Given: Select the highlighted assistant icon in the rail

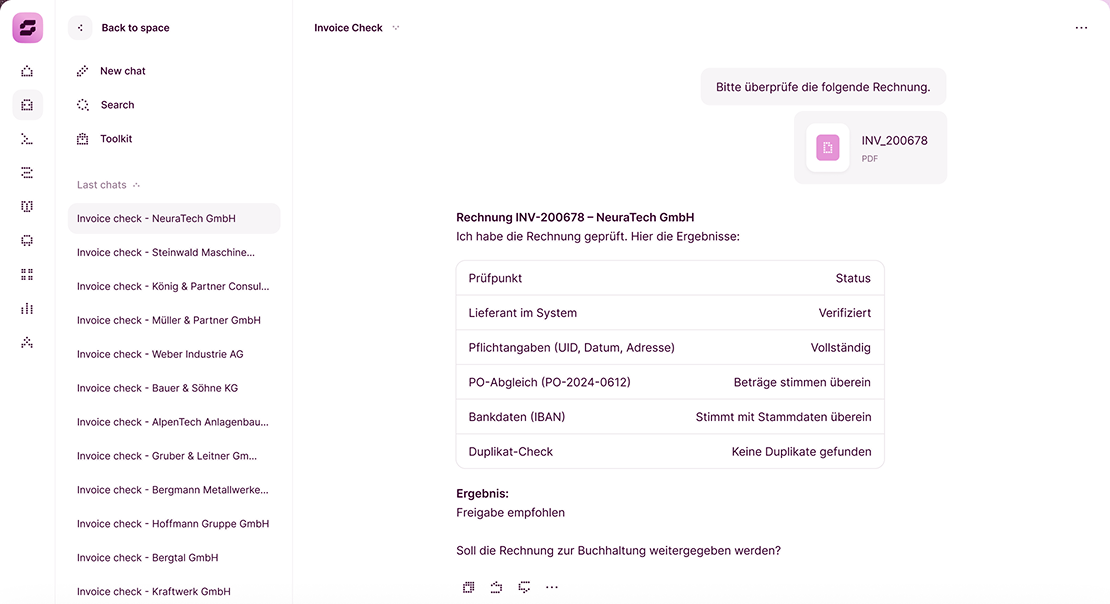Looking at the screenshot, I should click(x=28, y=105).
